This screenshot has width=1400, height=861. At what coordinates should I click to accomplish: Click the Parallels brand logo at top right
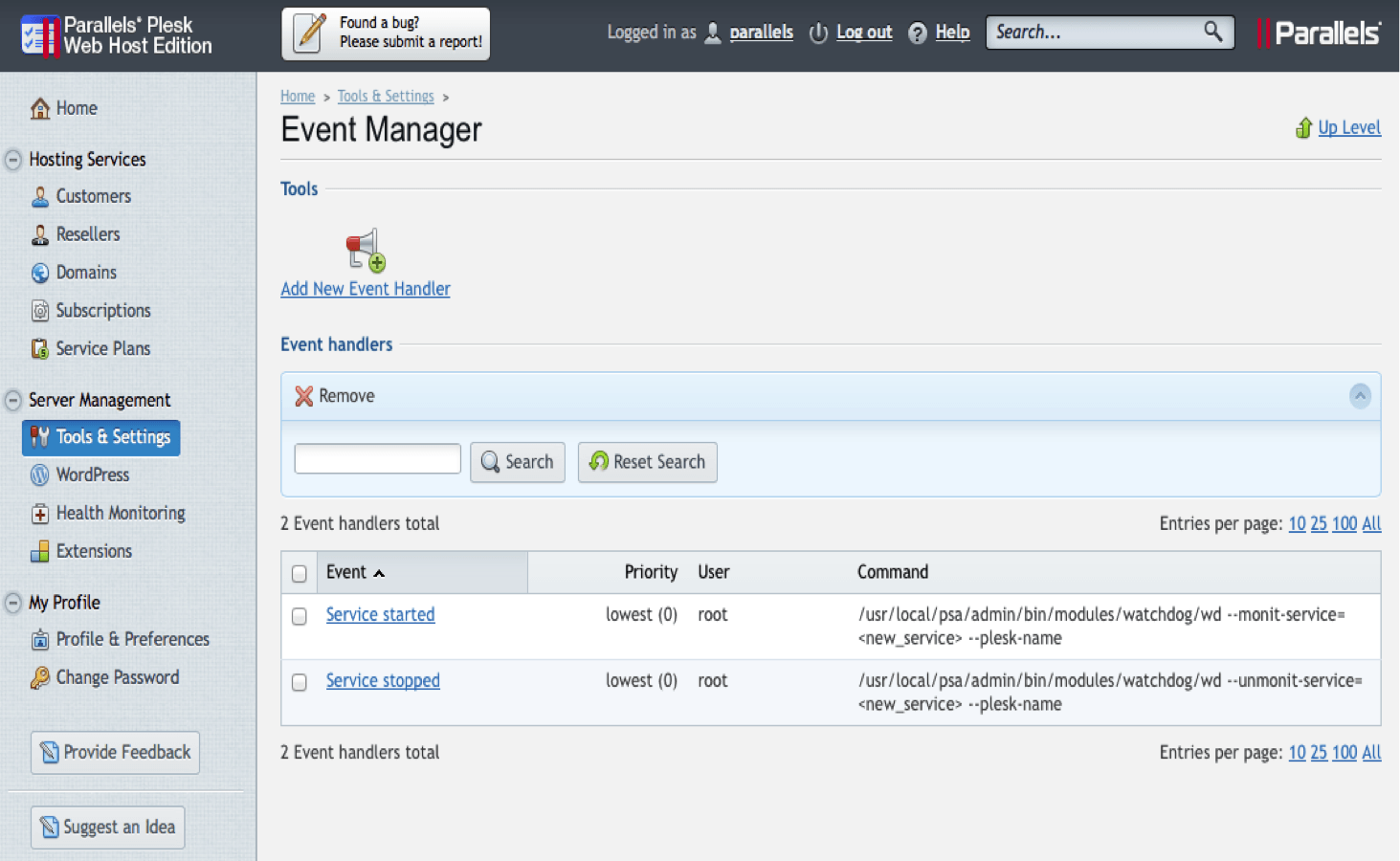click(x=1319, y=33)
